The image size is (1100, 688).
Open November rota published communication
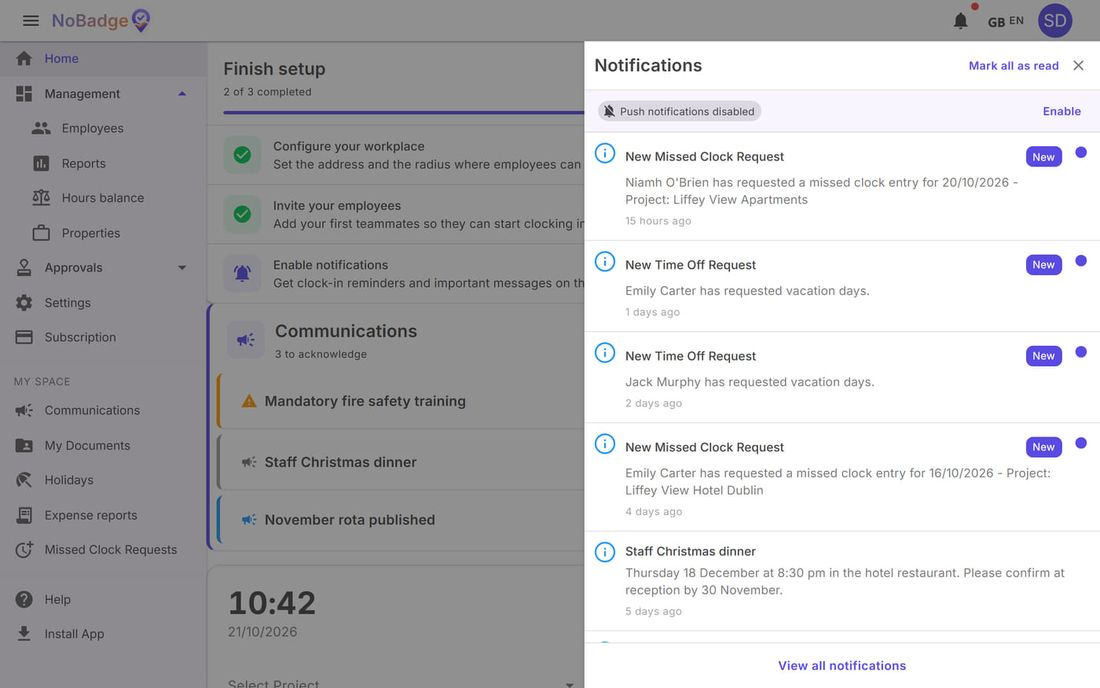coord(401,520)
